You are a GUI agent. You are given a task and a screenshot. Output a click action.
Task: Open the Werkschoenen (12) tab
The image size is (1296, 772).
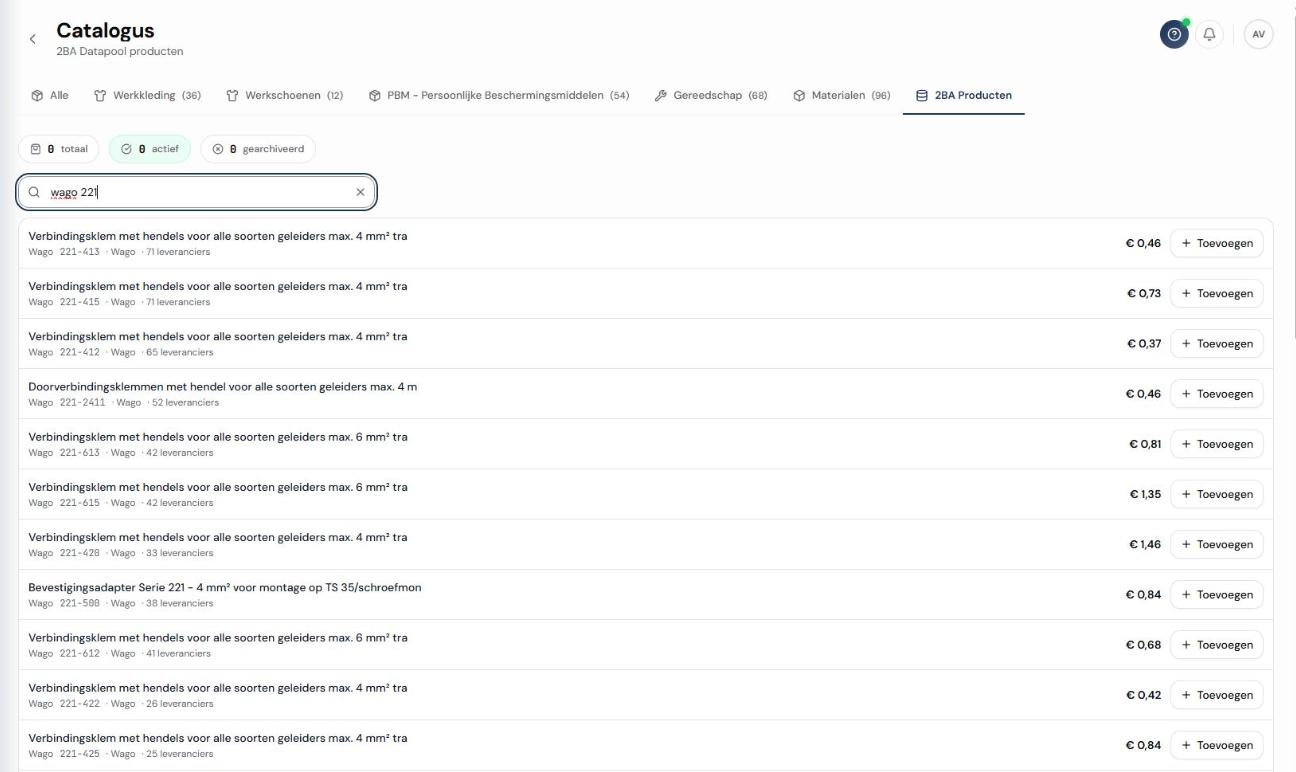[x=285, y=96]
